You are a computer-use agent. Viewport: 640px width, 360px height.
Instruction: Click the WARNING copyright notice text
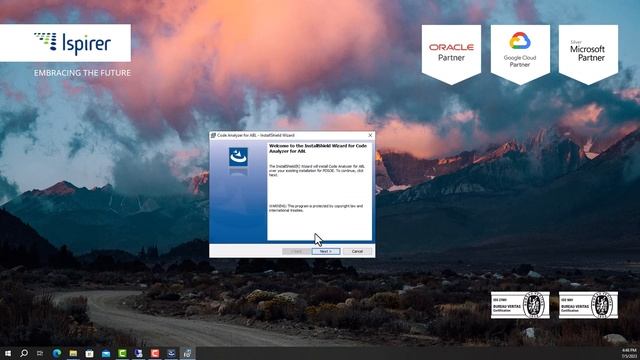316,208
